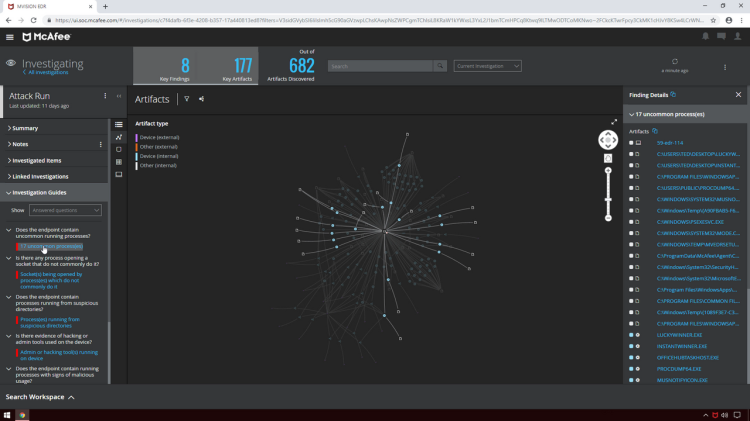This screenshot has width=750, height=421.
Task: Click the refresh icon above 'a minute ago'
Action: coord(675,62)
